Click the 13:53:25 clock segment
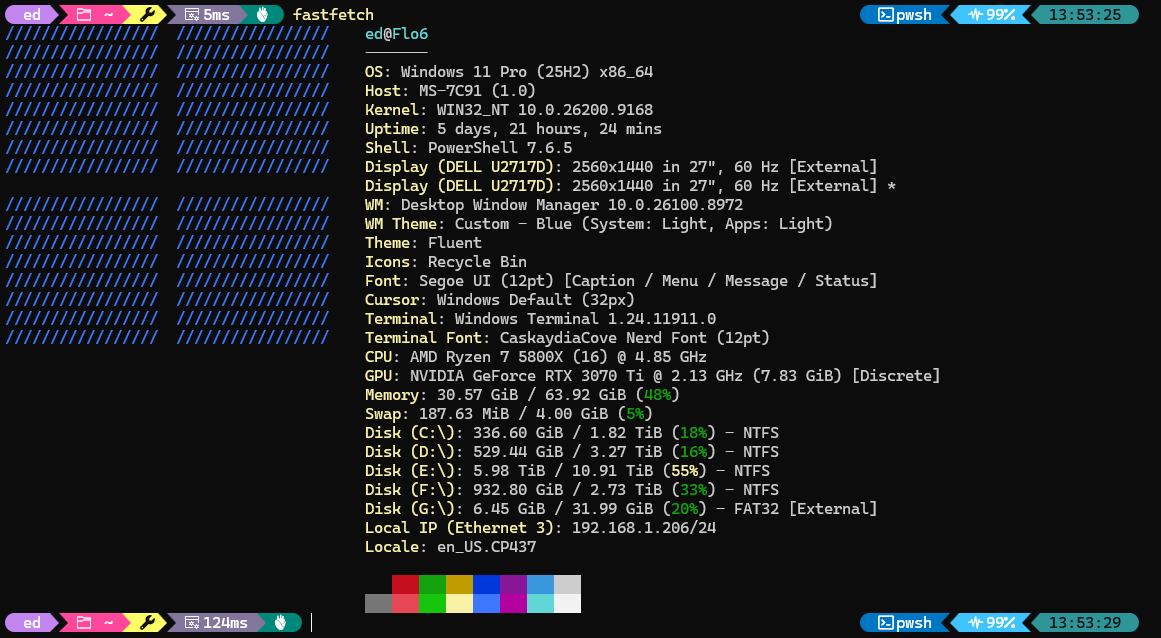The width and height of the screenshot is (1161, 638). pyautogui.click(x=1085, y=15)
